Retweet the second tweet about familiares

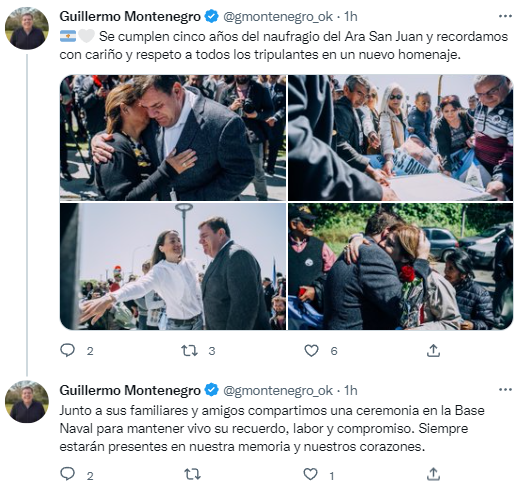click(192, 474)
